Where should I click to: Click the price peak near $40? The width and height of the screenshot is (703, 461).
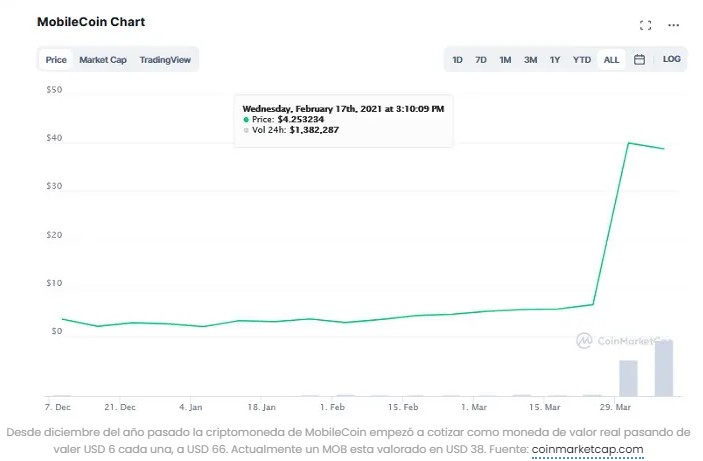[629, 143]
